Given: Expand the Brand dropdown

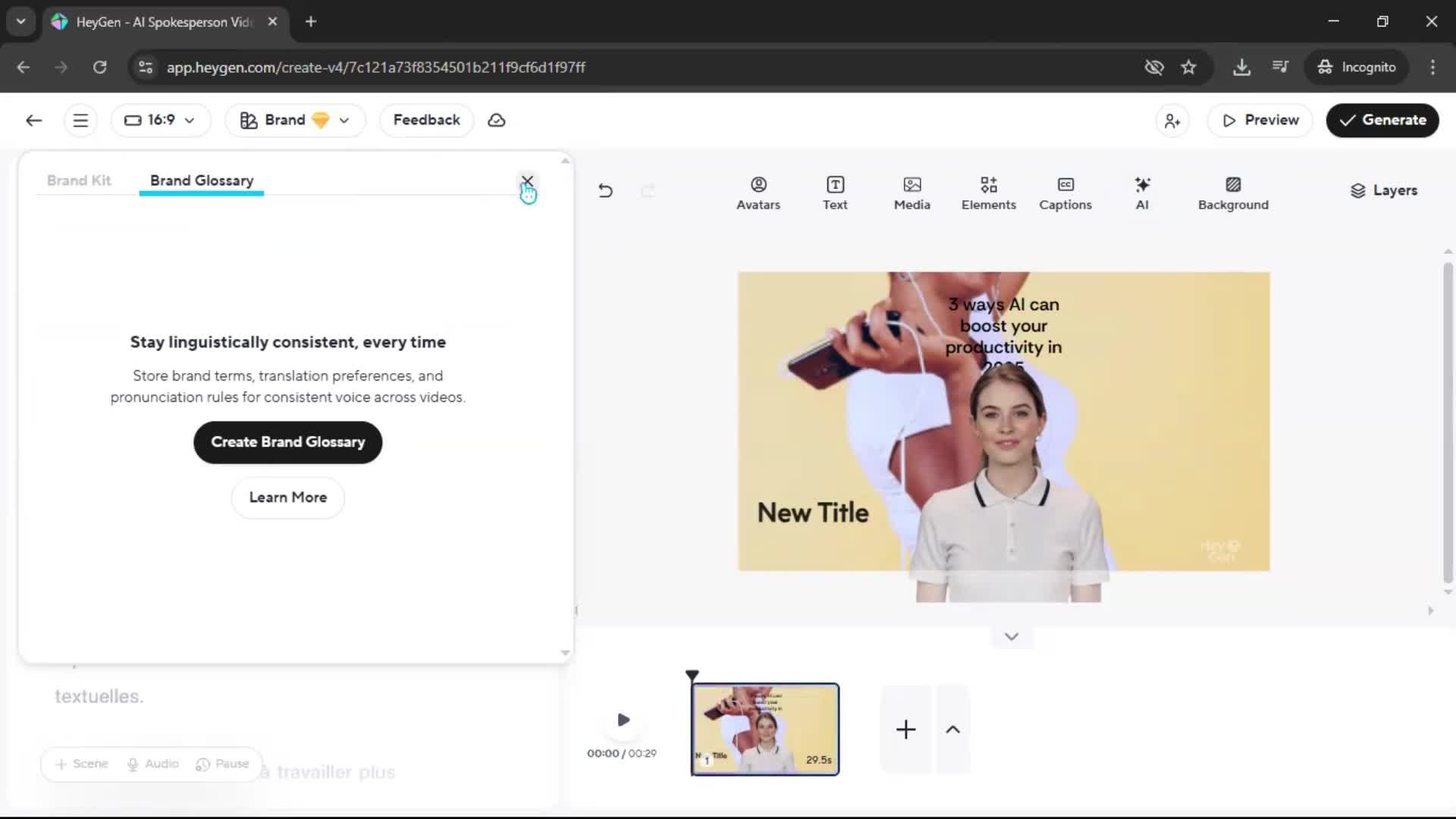Looking at the screenshot, I should 295,120.
